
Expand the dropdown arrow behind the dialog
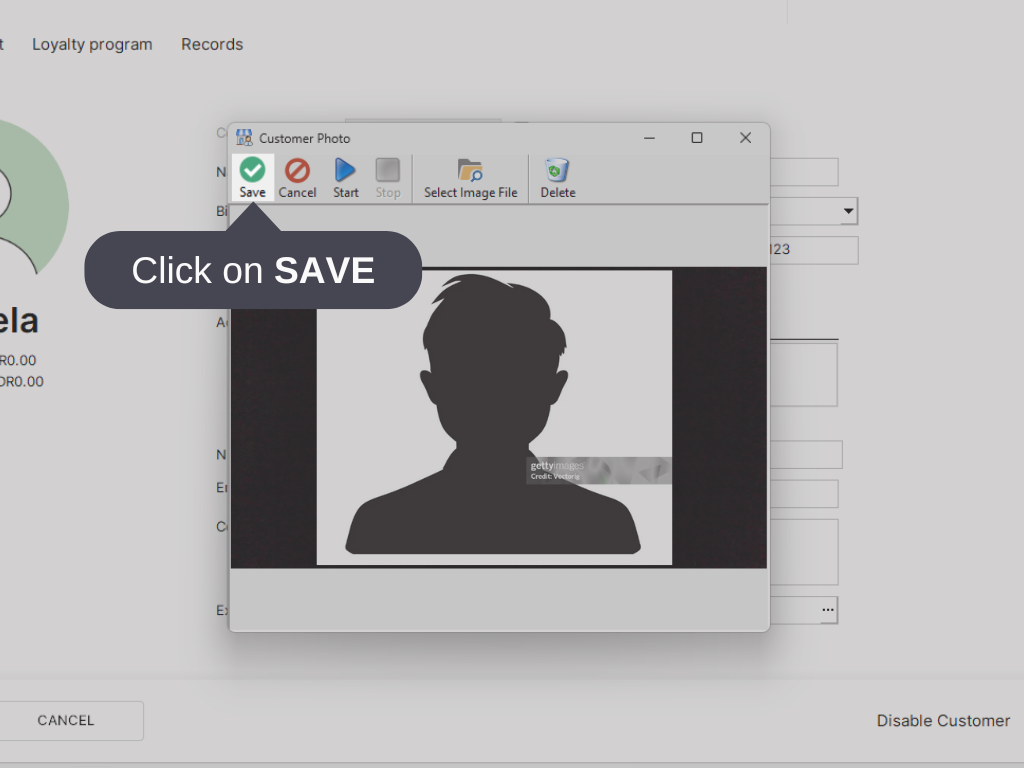(x=848, y=211)
